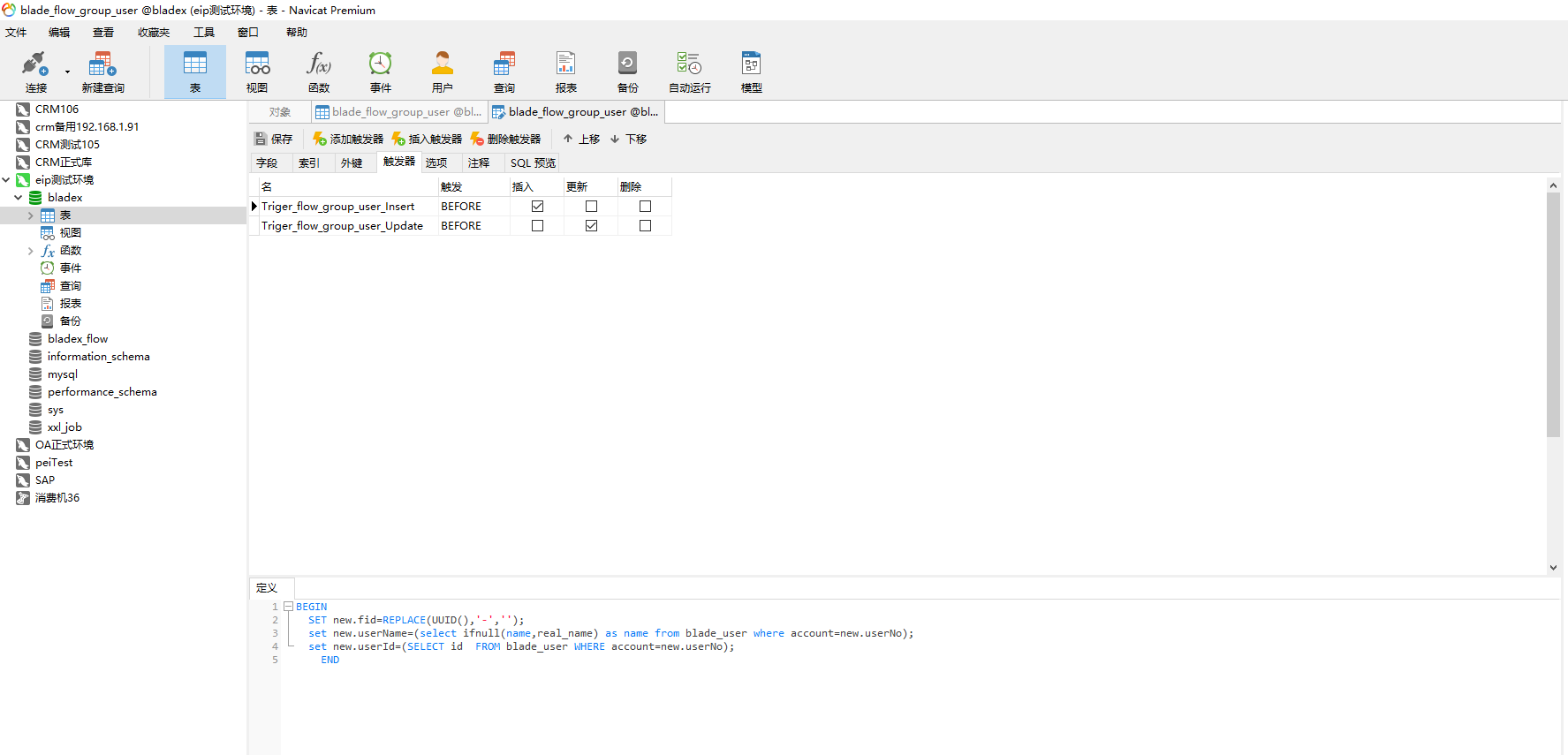1568x755 pixels.
Task: Click Insert Trigger button
Action: coord(427,139)
